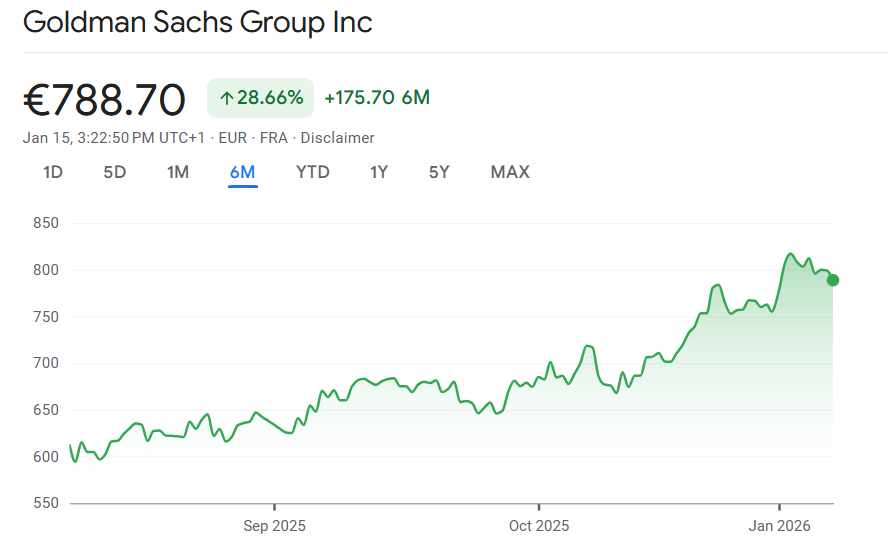Click the Jan 2026 axis label
This screenshot has width=888, height=549.
(x=779, y=525)
